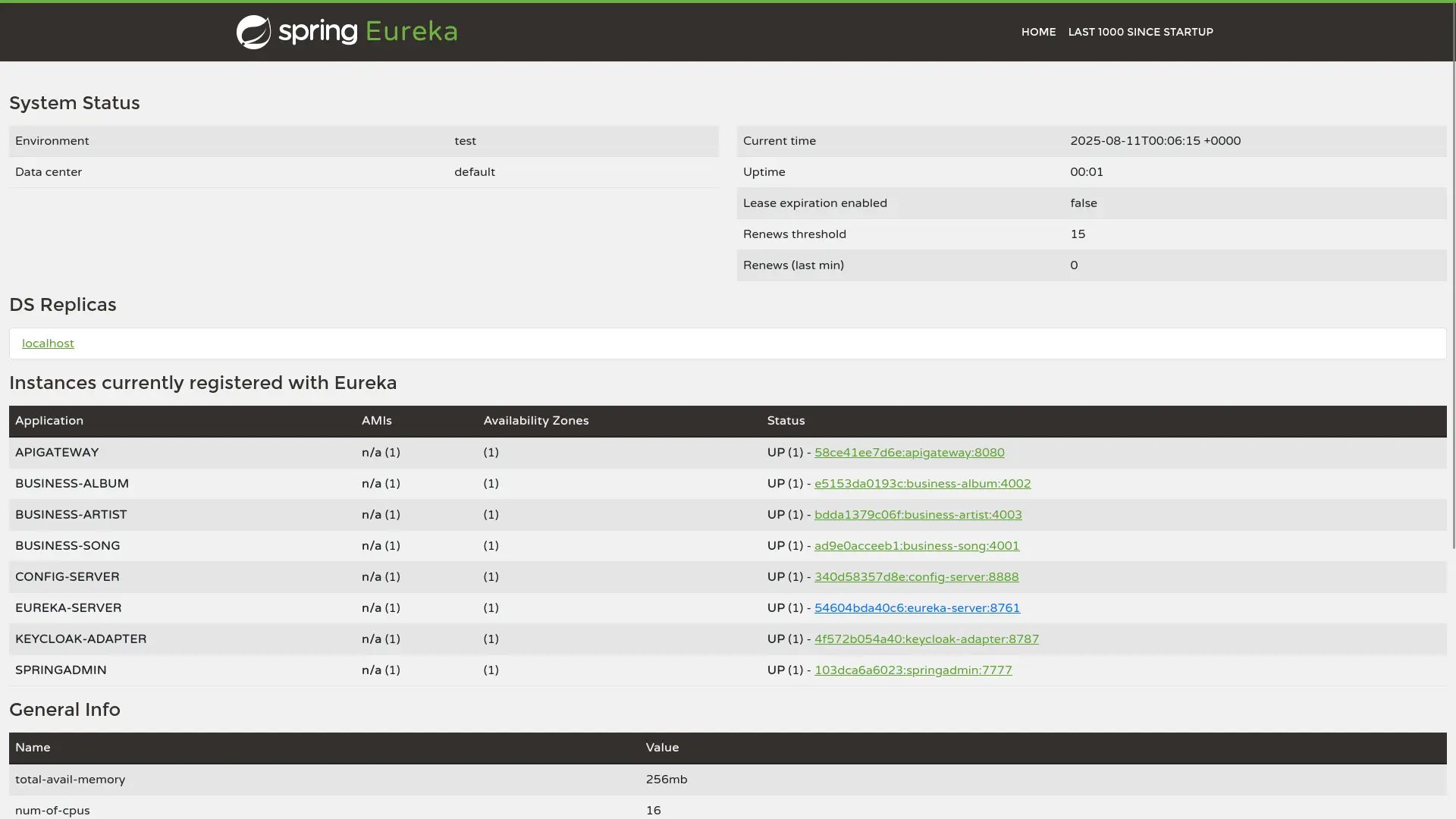1456x819 pixels.
Task: Select the CONFIG-SERVER application name
Action: [67, 577]
